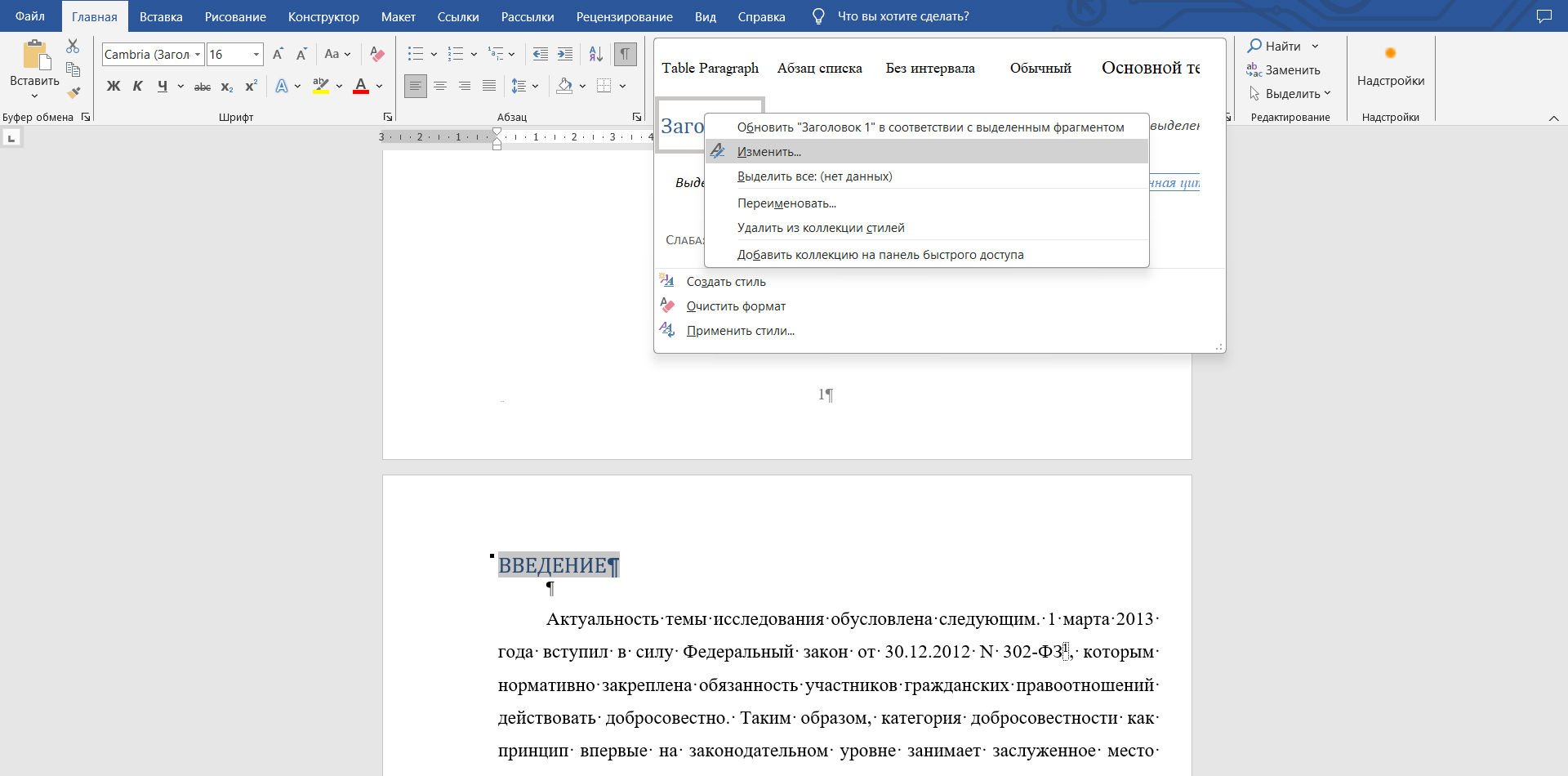Click the text effects A icon
Screen dimensions: 1568x776
tap(282, 86)
